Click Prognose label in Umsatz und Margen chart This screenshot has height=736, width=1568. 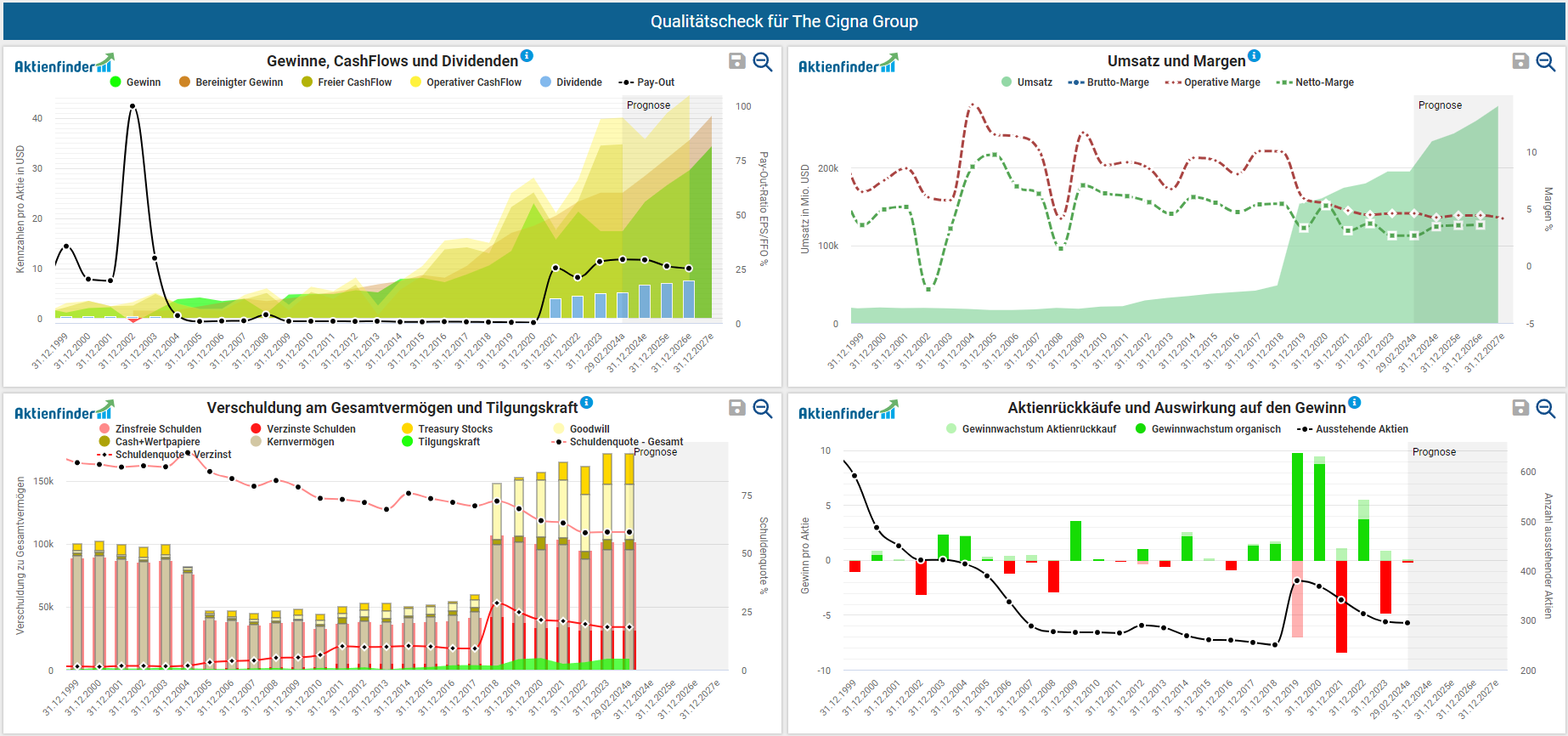point(1440,105)
